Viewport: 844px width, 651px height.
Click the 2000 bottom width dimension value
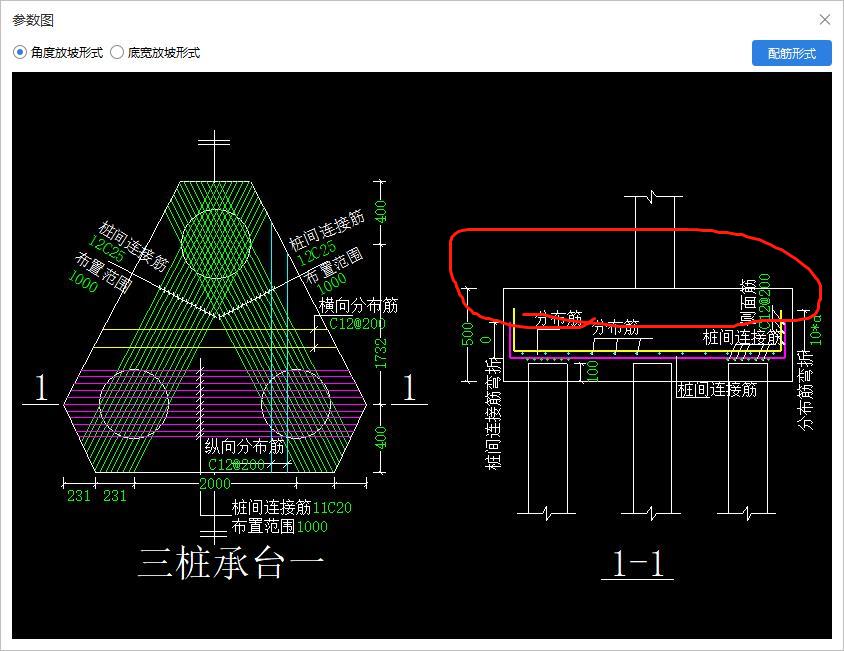pyautogui.click(x=215, y=484)
